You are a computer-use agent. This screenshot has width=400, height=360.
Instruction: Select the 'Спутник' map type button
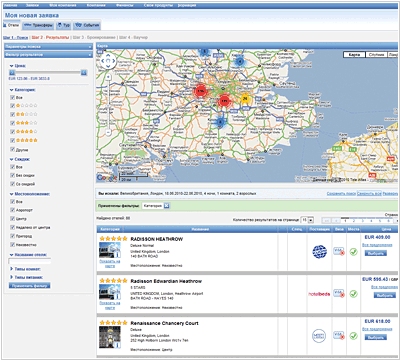pos(376,55)
